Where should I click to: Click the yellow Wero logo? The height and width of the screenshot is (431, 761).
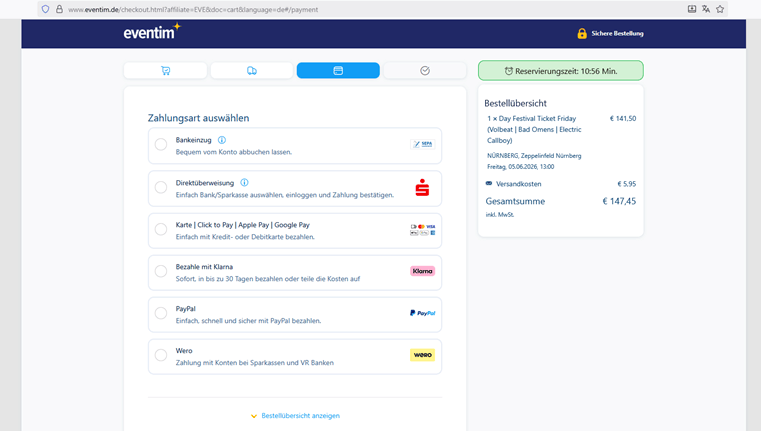422,355
